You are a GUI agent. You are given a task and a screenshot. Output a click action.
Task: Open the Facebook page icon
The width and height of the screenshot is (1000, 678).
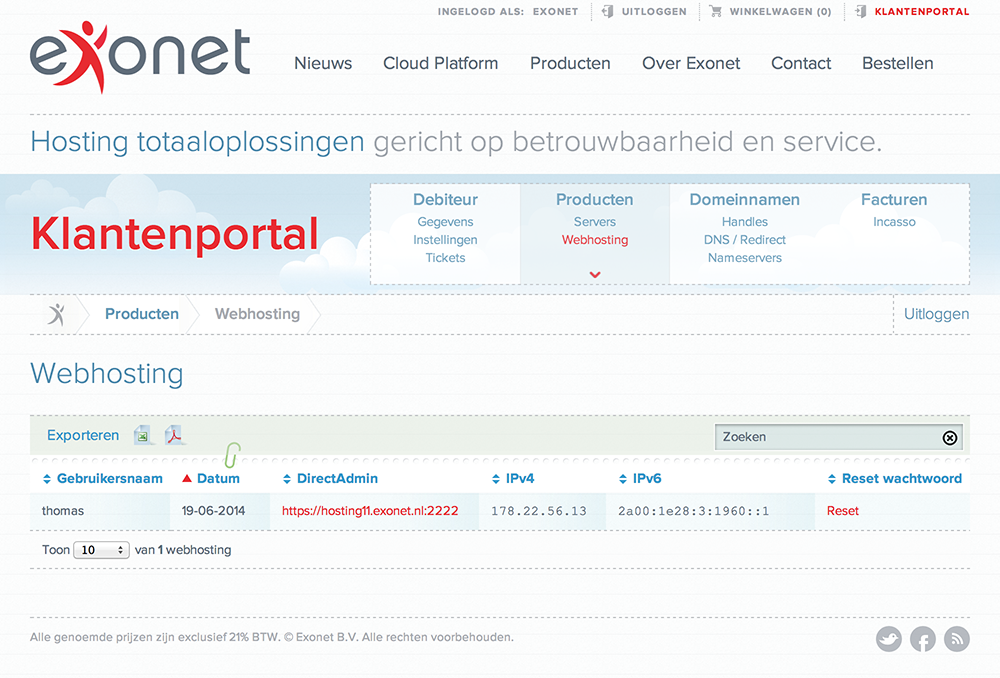click(x=923, y=638)
